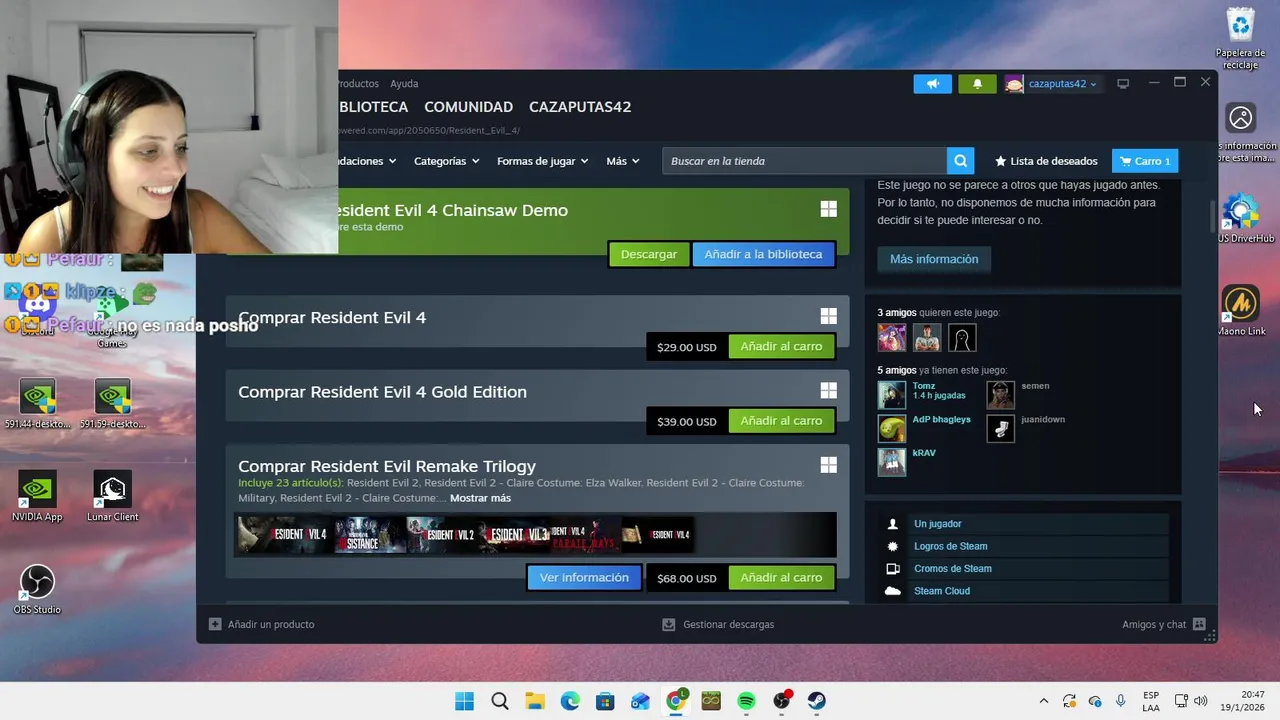Click the Steam Cloud icon
The width and height of the screenshot is (1280, 720).
pos(893,591)
